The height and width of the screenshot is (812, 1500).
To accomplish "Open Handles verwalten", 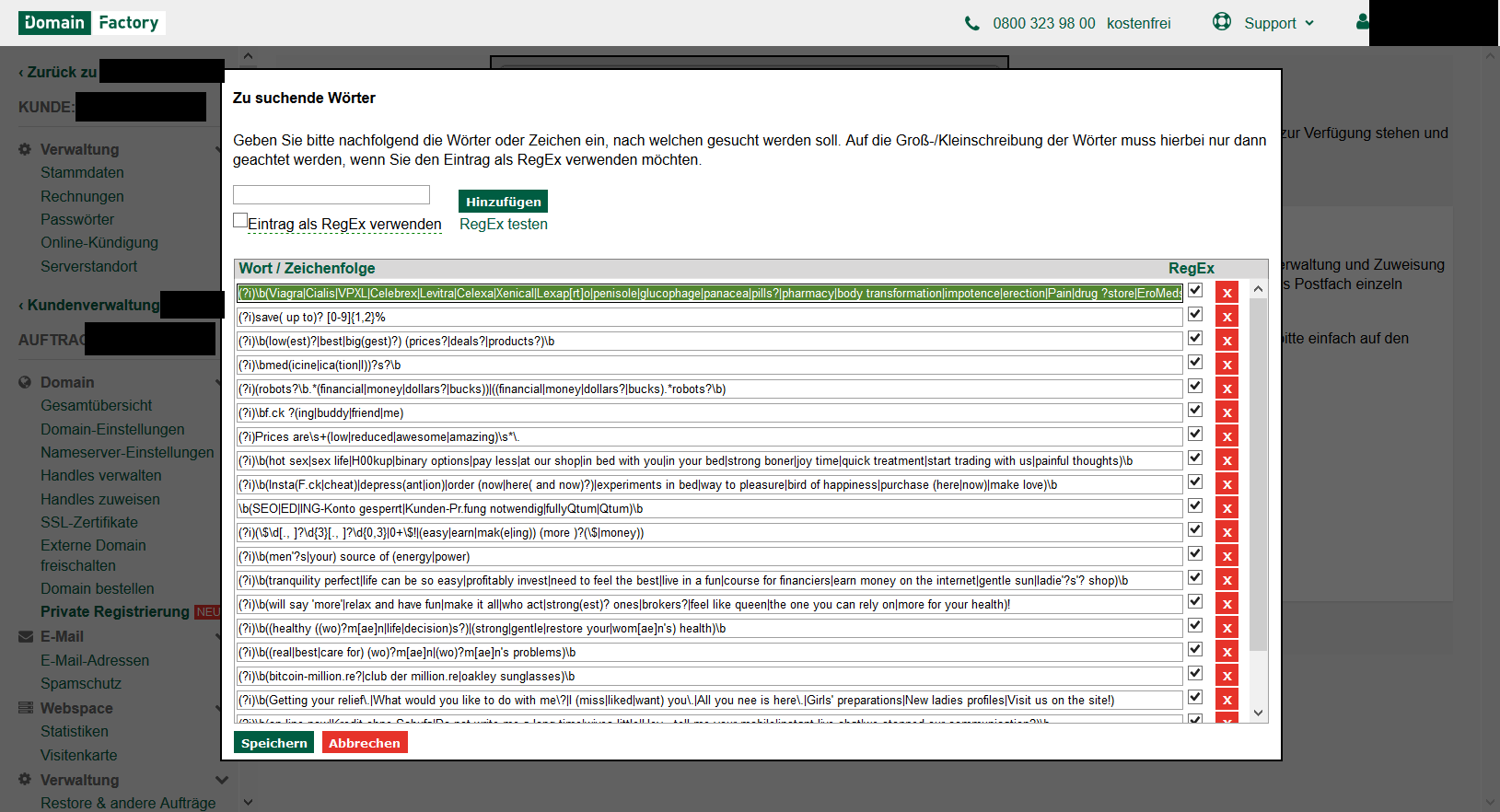I will (101, 475).
